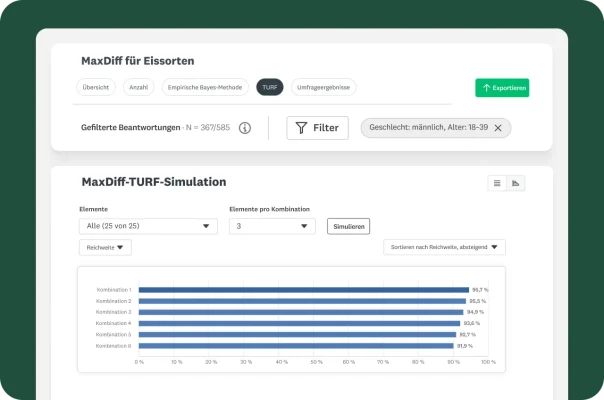Viewport: 604px width, 400px height.
Task: Switch to bar chart view icon
Action: click(x=516, y=183)
